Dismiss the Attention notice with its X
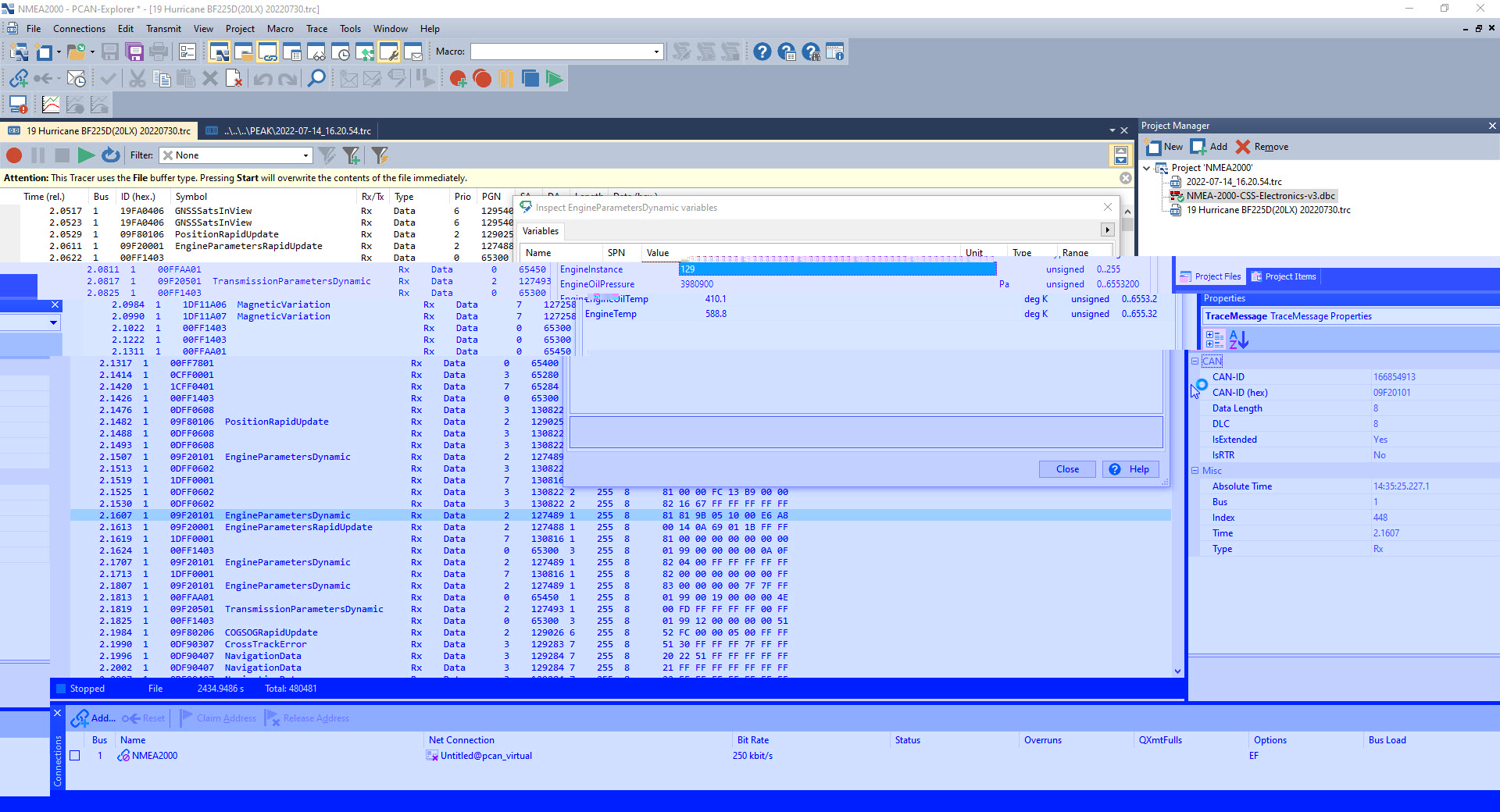 (1125, 178)
